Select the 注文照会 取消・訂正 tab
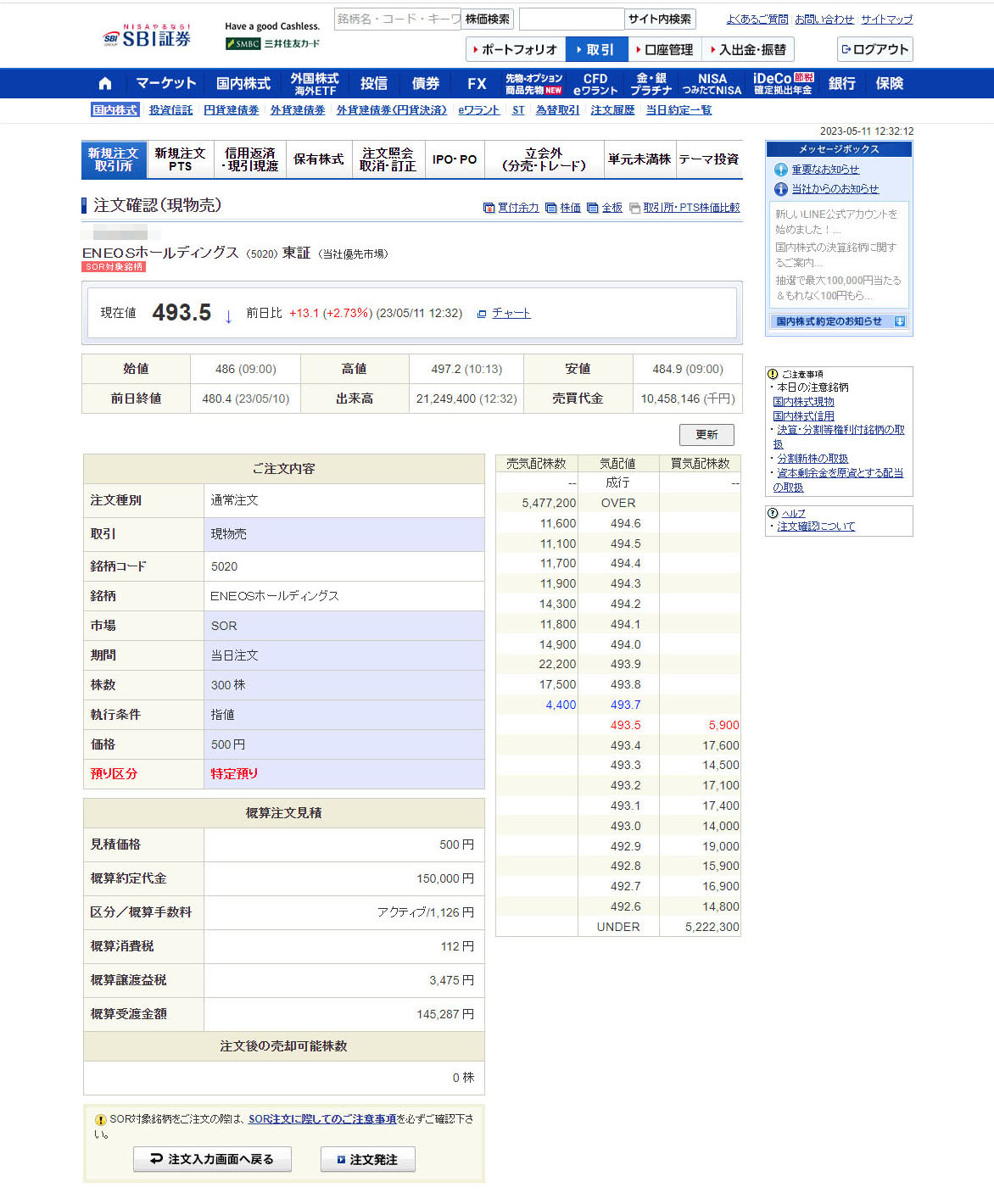The height and width of the screenshot is (1204, 994). (x=388, y=159)
